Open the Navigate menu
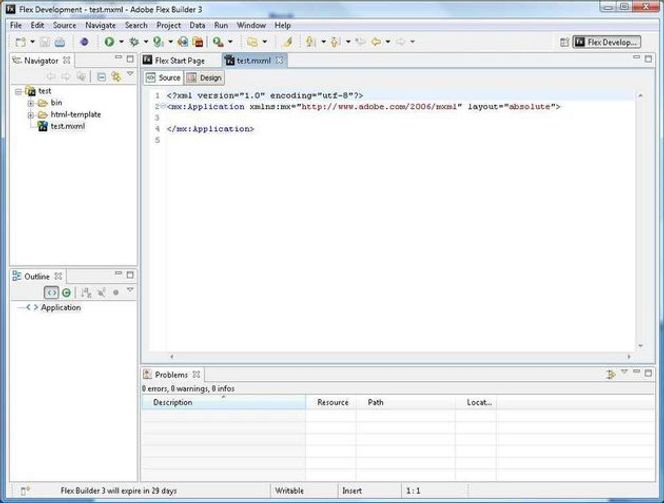 (100, 25)
